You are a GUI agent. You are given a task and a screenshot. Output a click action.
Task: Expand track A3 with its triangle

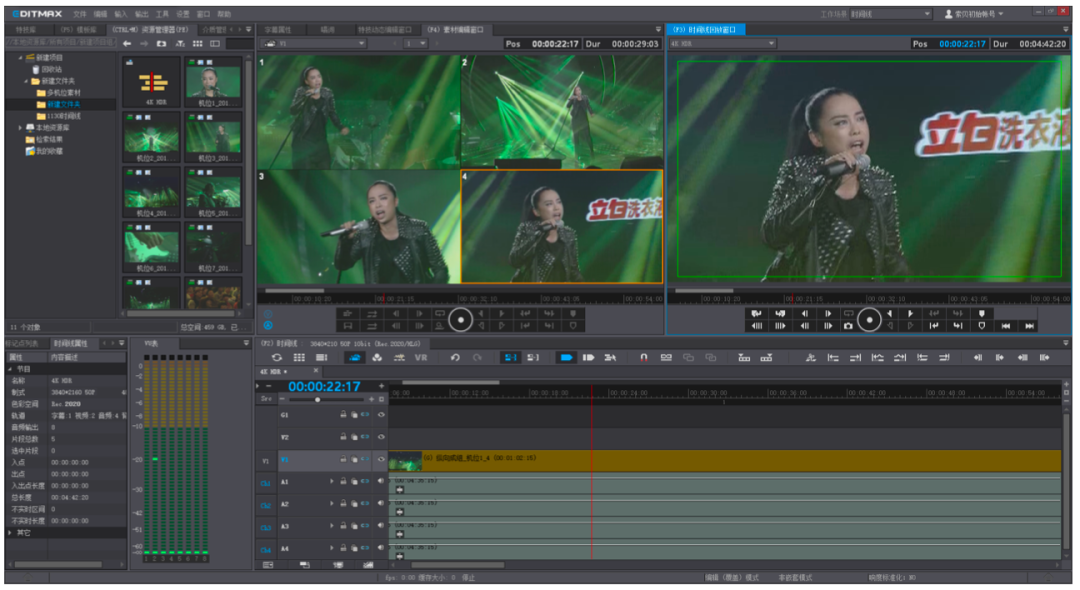tap(331, 525)
